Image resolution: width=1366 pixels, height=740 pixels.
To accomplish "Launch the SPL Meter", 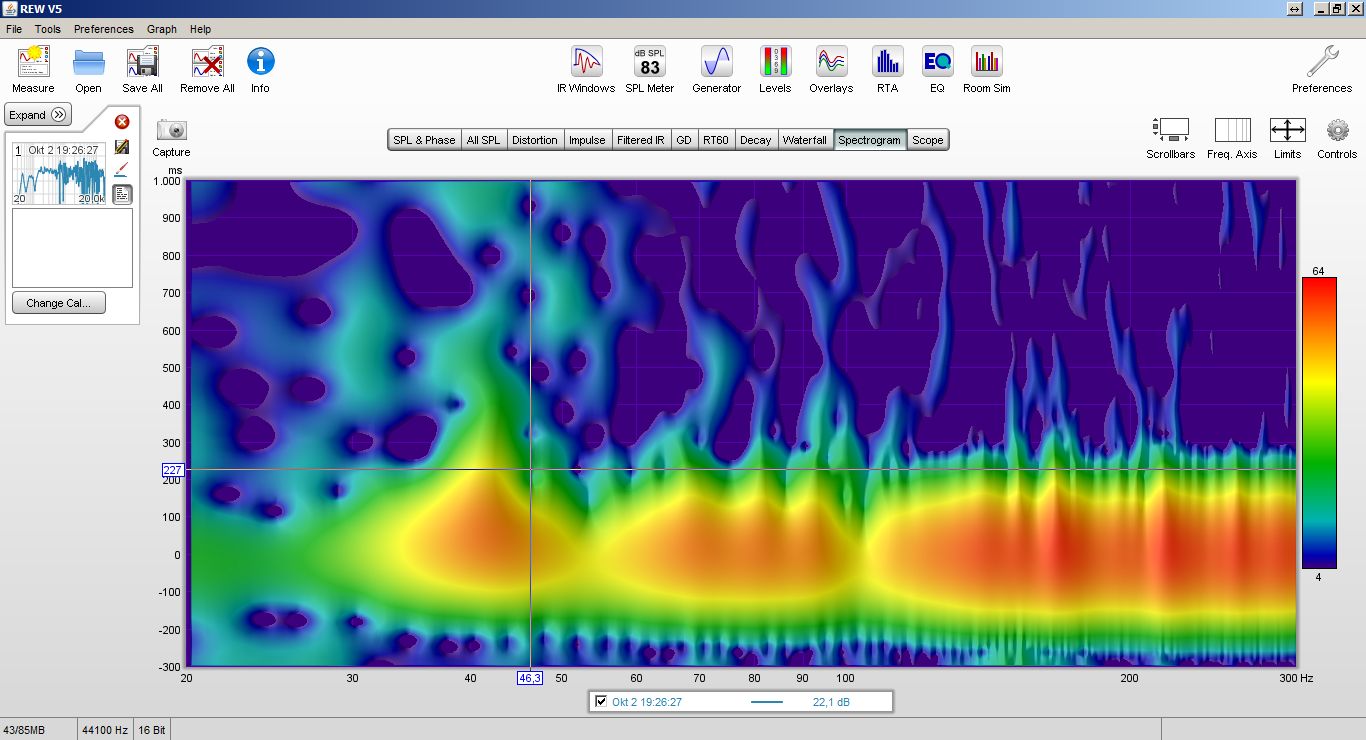I will (650, 62).
